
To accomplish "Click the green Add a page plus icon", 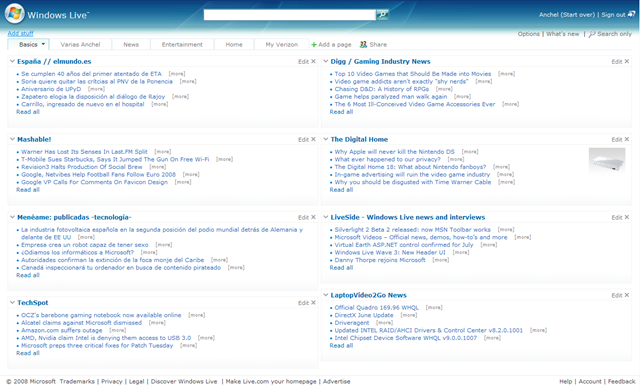I will pos(314,44).
